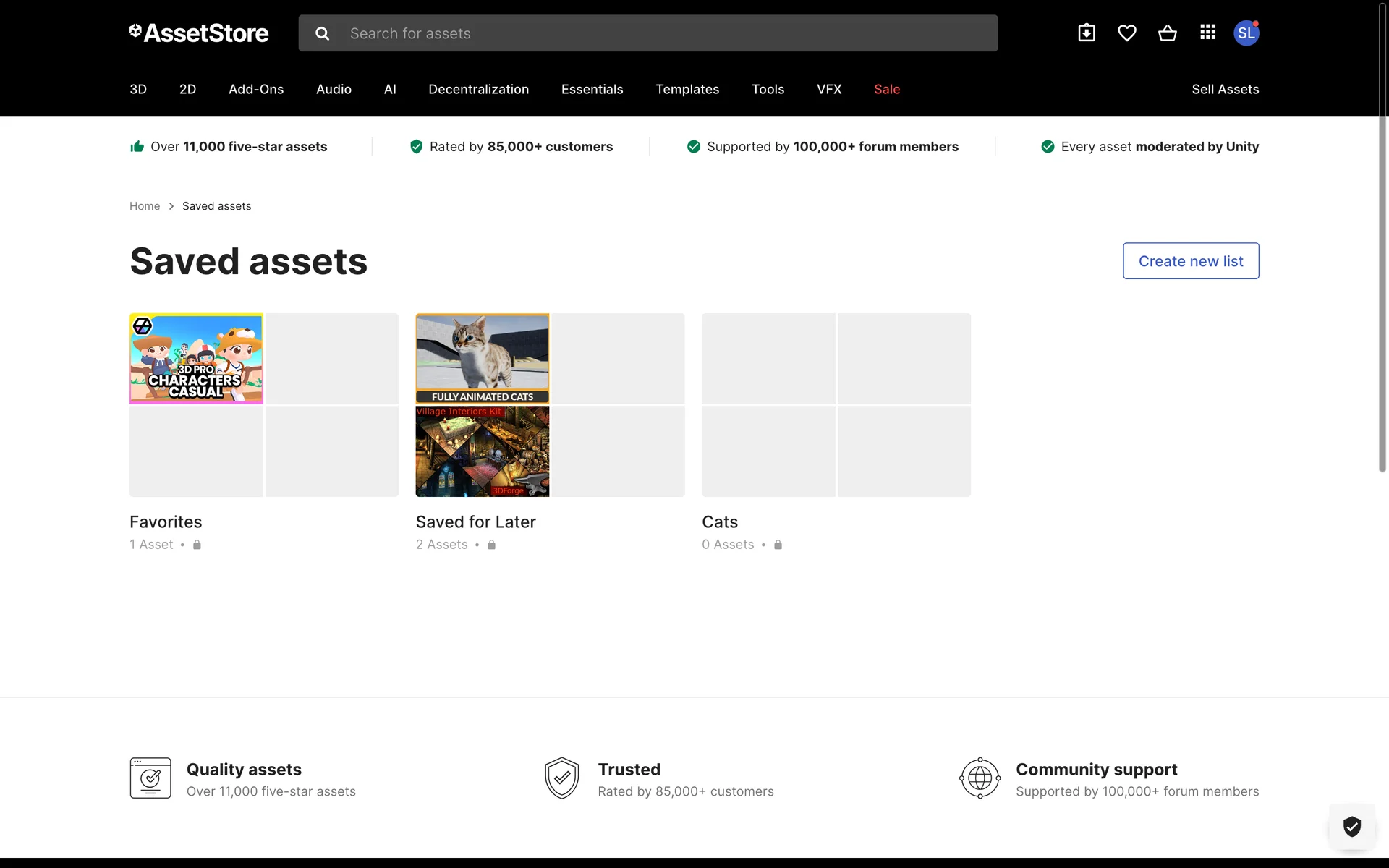Screen dimensions: 1389x868
Task: Click the heart saved assets icon
Action: (x=1126, y=33)
